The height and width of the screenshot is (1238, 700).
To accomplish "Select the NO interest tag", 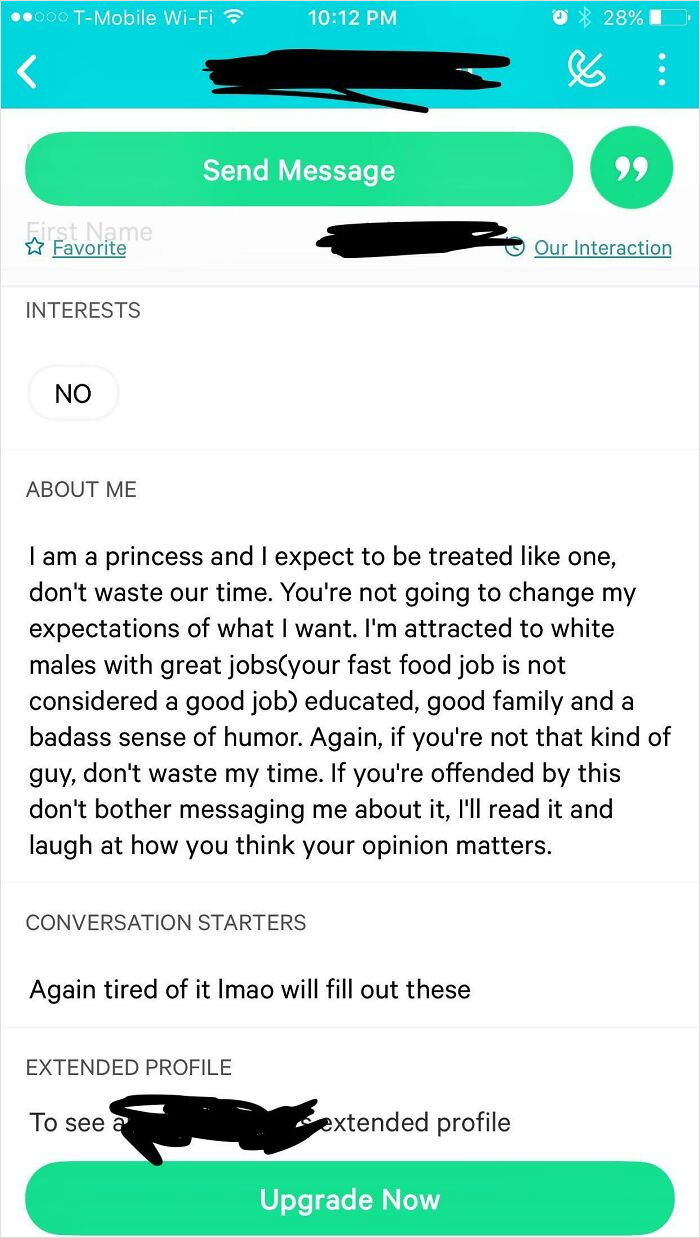I will click(73, 394).
